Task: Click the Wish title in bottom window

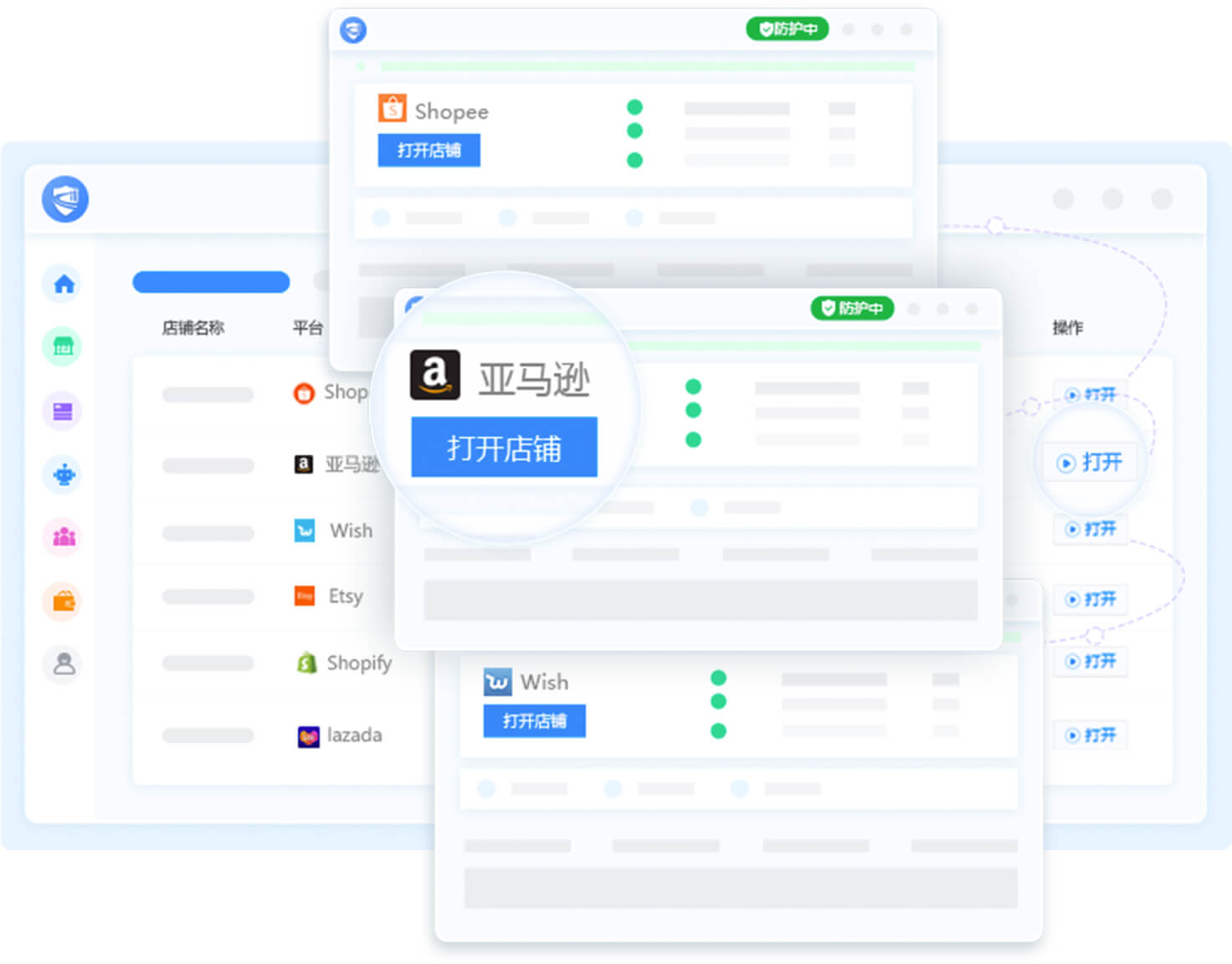Action: click(x=544, y=682)
